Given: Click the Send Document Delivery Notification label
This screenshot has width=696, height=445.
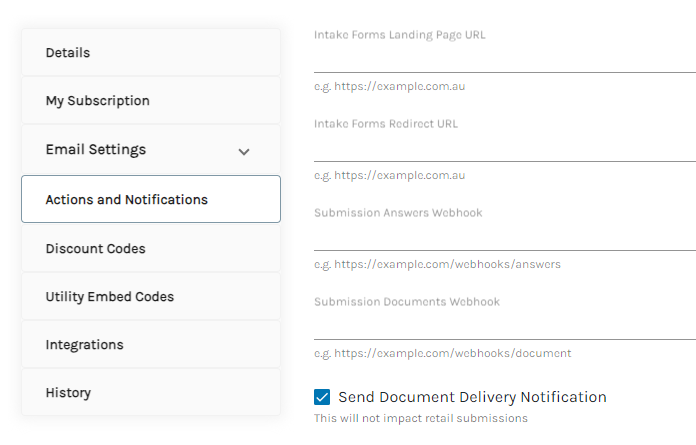Looking at the screenshot, I should click(x=472, y=397).
